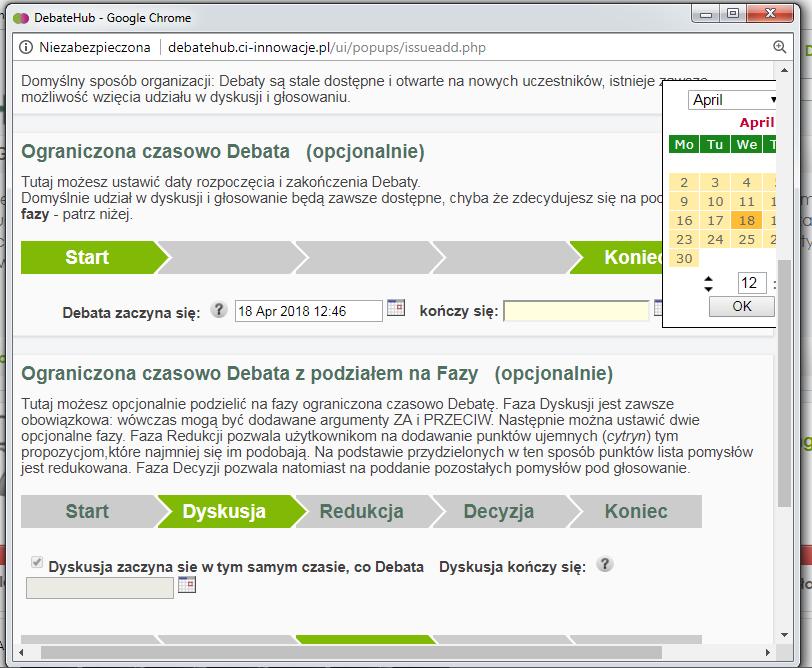Click the empty kończy się date field
Image resolution: width=812 pixels, height=668 pixels.
(576, 311)
